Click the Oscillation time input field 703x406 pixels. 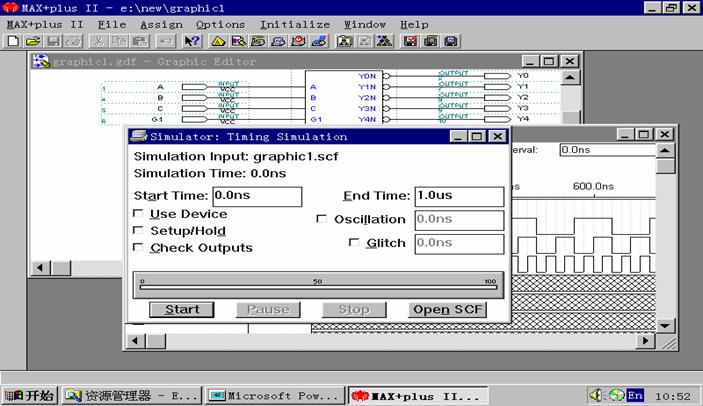tap(459, 220)
